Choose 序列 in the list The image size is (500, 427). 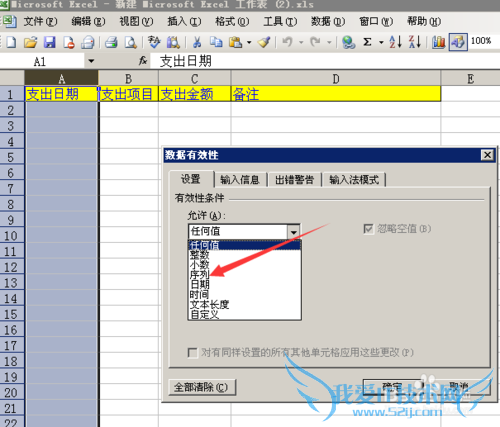pyautogui.click(x=245, y=275)
